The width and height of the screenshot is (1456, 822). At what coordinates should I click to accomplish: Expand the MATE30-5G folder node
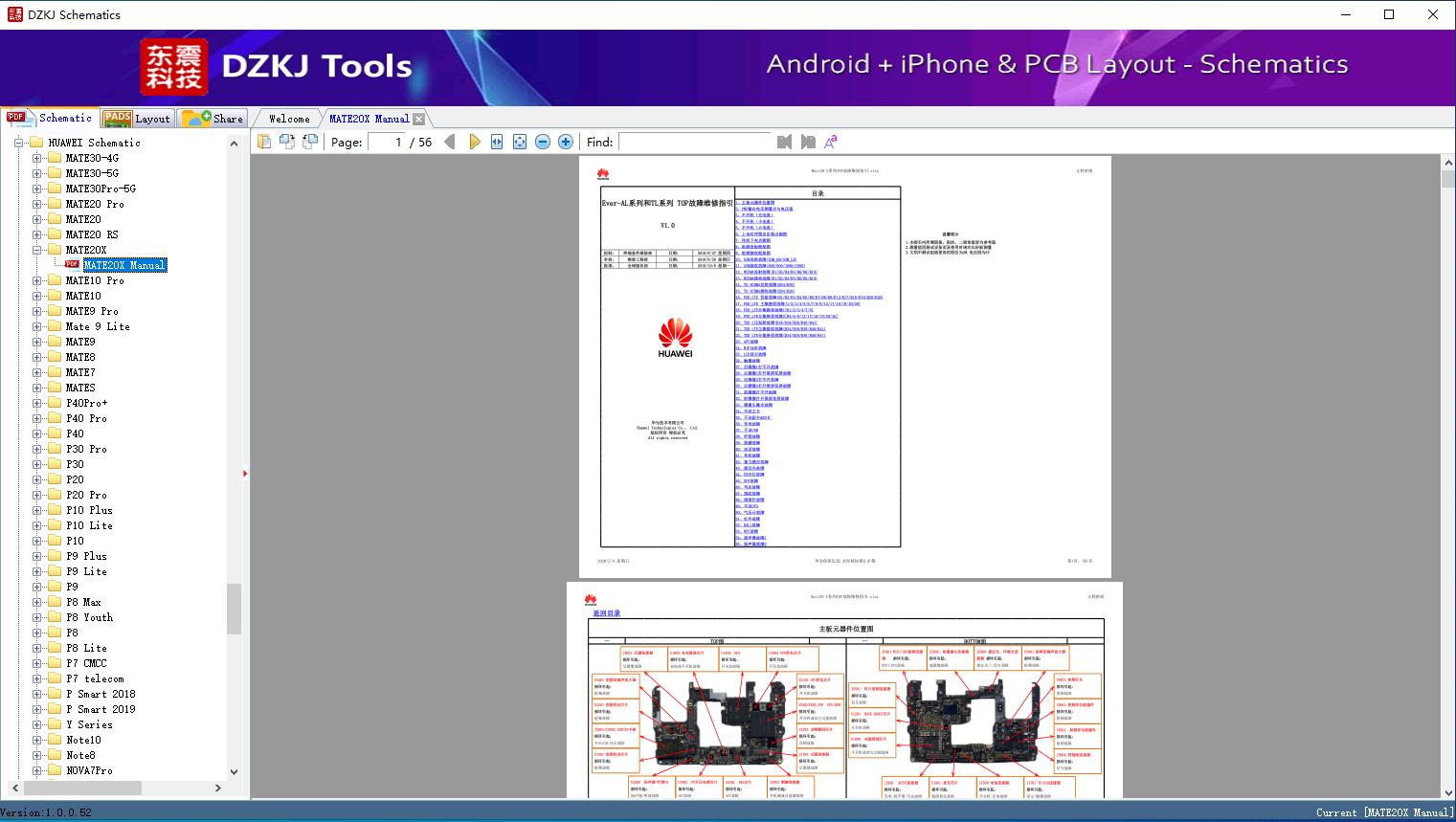point(36,173)
